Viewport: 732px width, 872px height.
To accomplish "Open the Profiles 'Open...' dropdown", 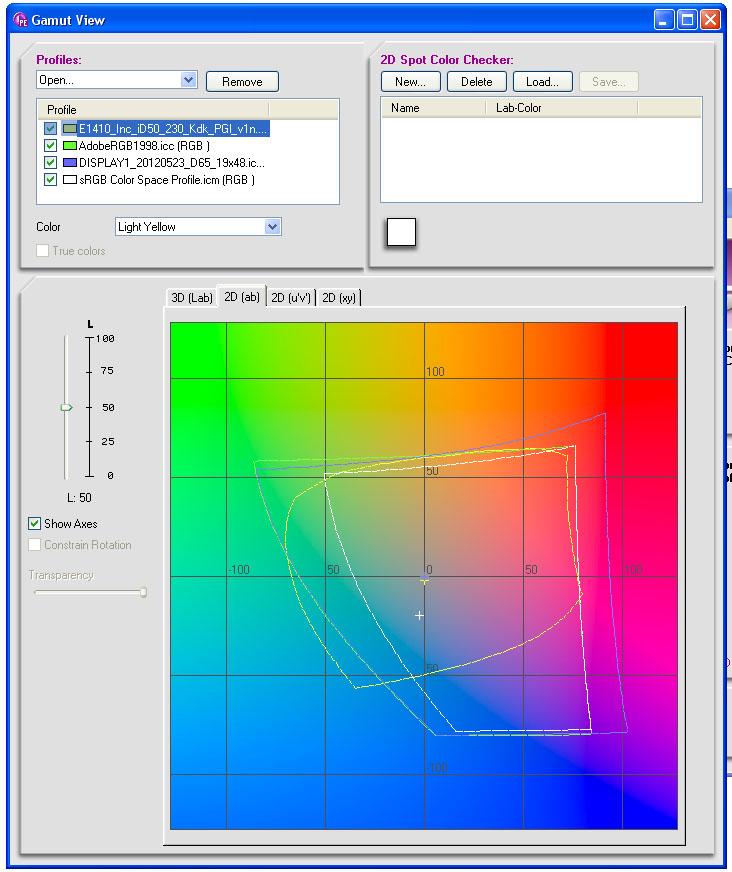I will click(x=189, y=80).
